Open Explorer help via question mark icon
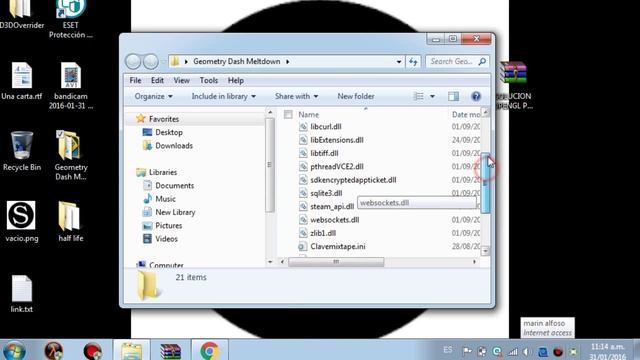640x360 pixels. click(476, 96)
